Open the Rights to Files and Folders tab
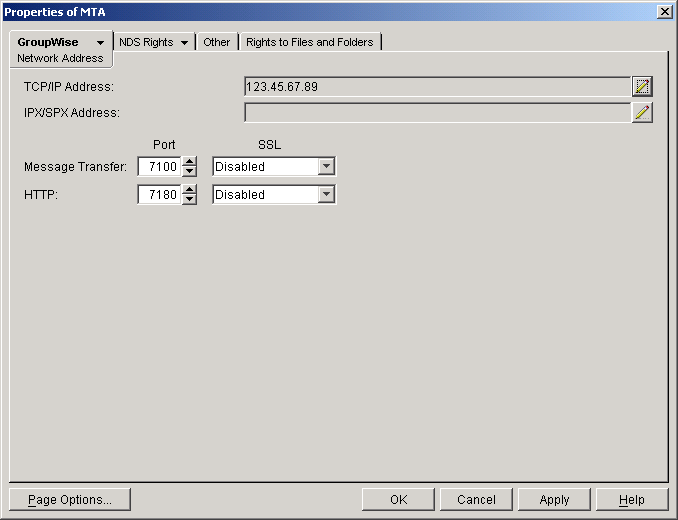Viewport: 678px width, 520px height. (x=310, y=42)
